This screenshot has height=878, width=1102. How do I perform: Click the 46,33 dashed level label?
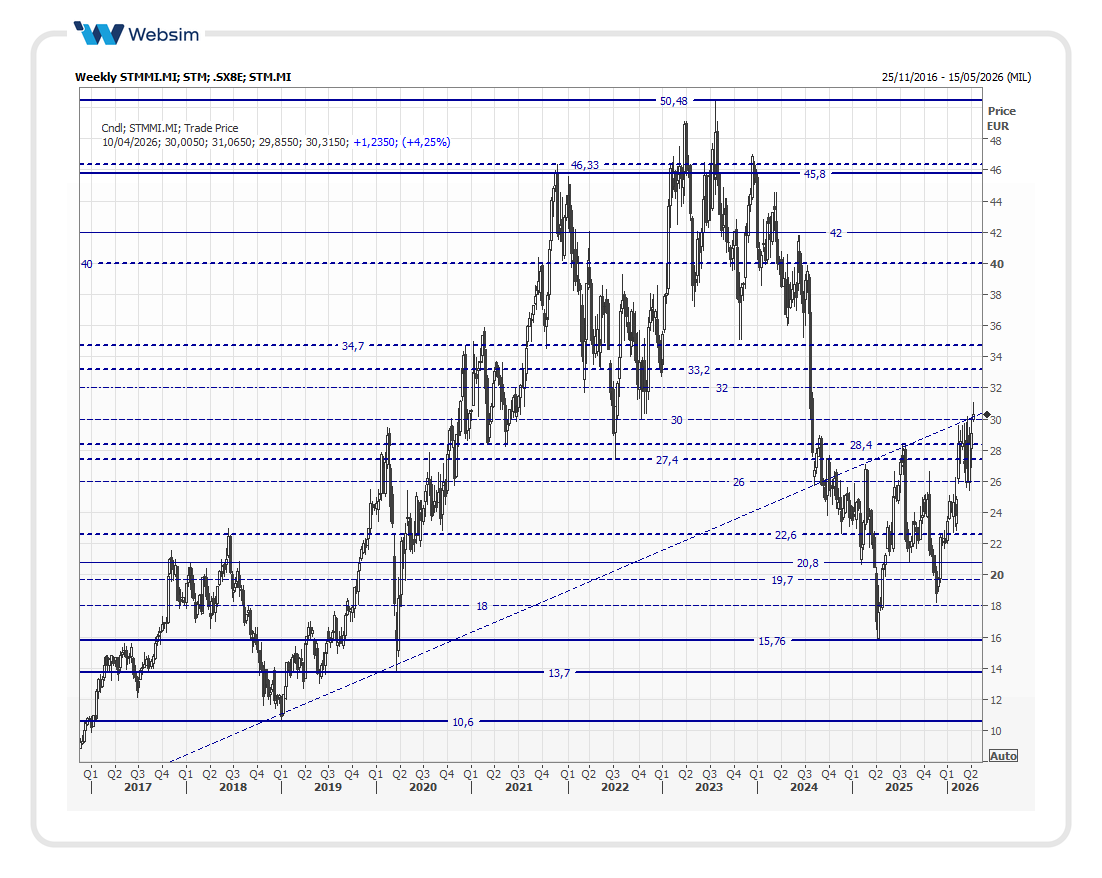[x=584, y=165]
